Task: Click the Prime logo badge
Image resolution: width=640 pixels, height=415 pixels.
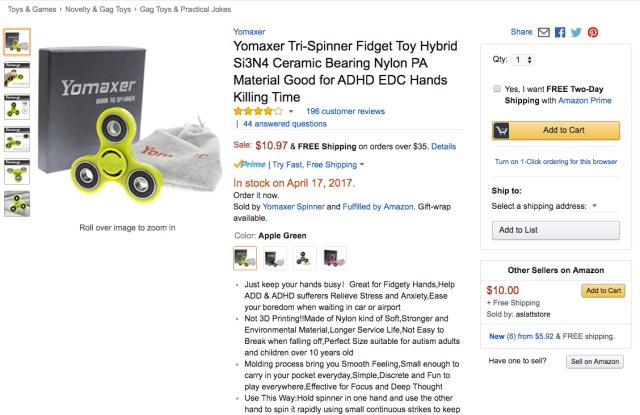Action: point(249,164)
